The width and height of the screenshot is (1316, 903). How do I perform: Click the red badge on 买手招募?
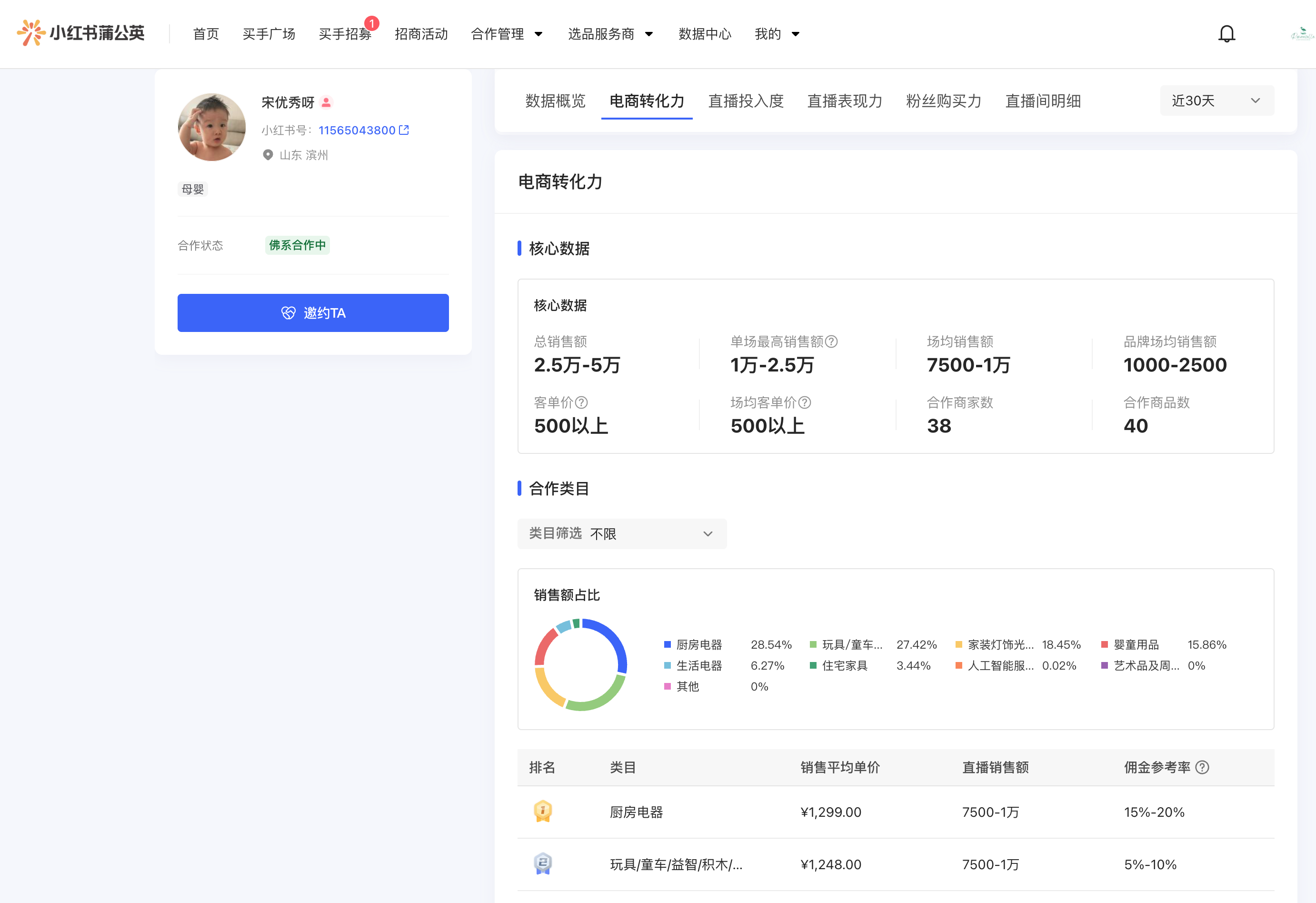coord(371,23)
